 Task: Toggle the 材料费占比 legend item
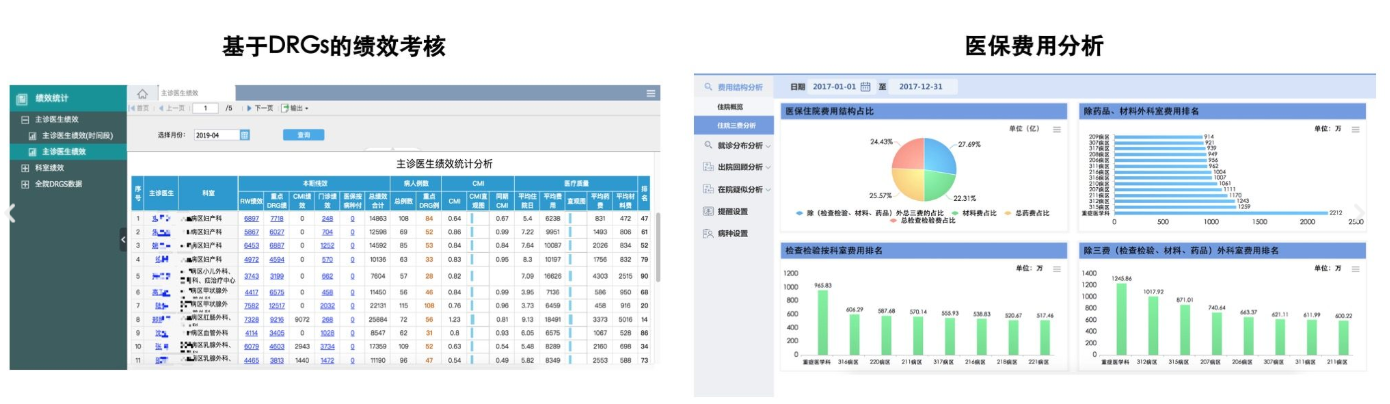pyautogui.click(x=976, y=212)
